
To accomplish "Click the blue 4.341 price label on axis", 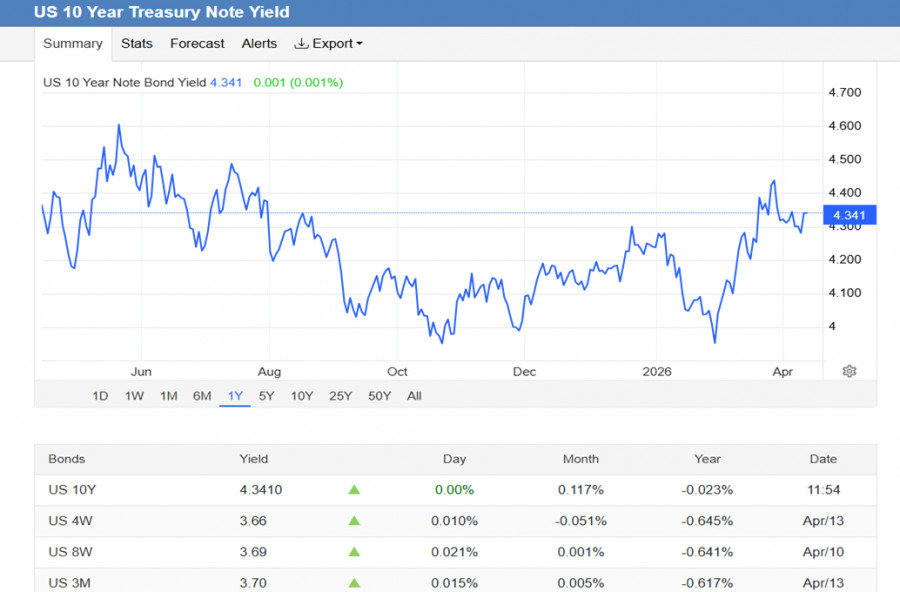I will coord(849,215).
